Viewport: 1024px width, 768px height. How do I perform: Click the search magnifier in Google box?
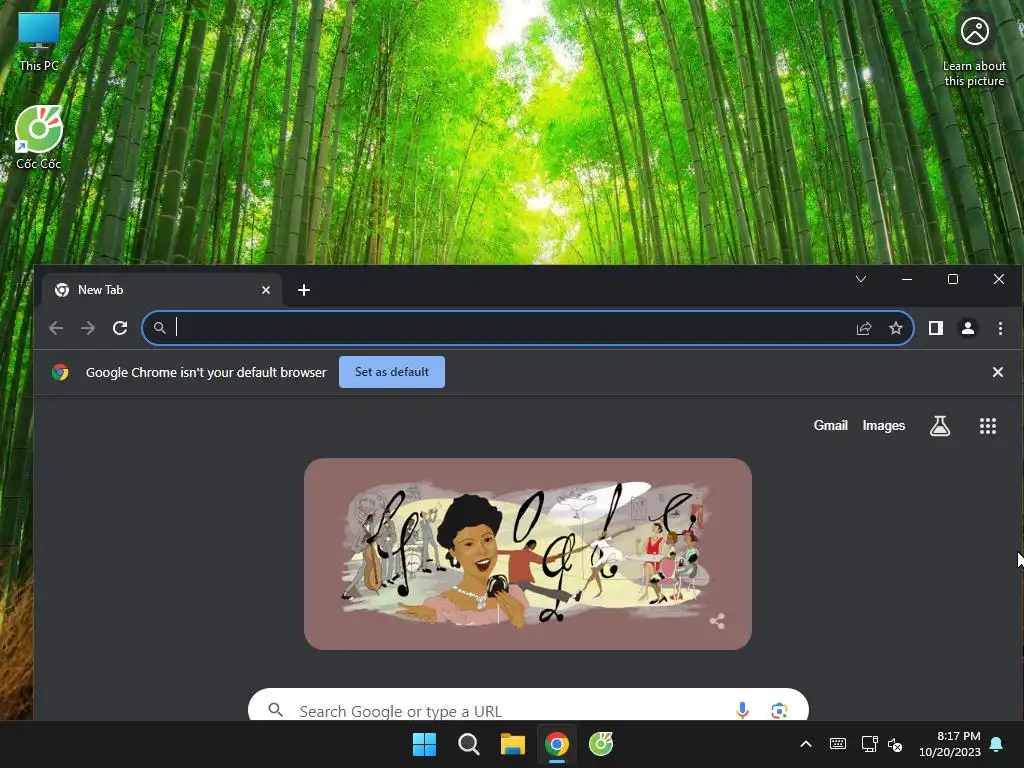coord(276,710)
